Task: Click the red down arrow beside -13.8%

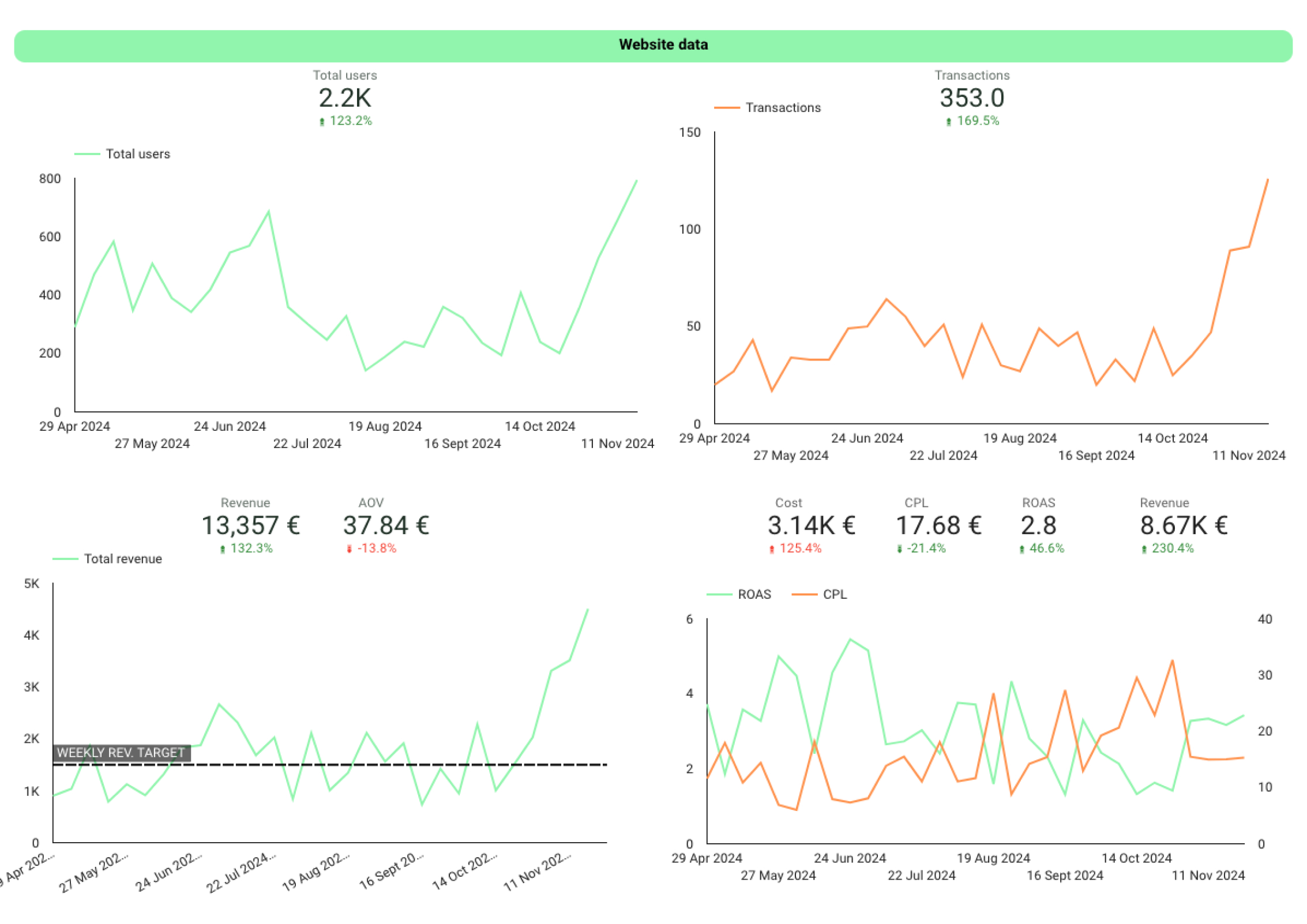Action: [x=349, y=549]
